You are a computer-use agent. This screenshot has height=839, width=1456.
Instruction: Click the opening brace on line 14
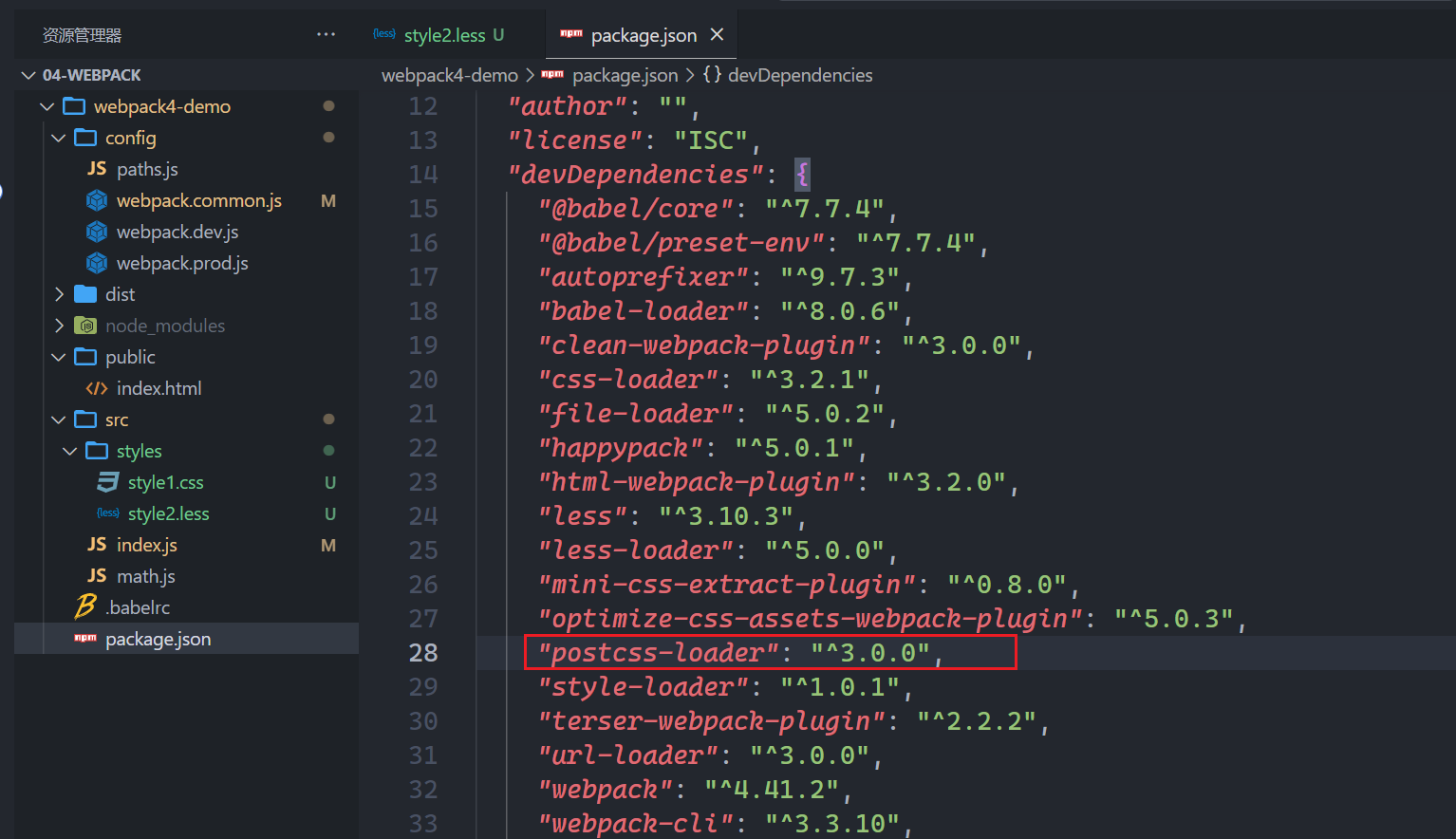pos(803,175)
